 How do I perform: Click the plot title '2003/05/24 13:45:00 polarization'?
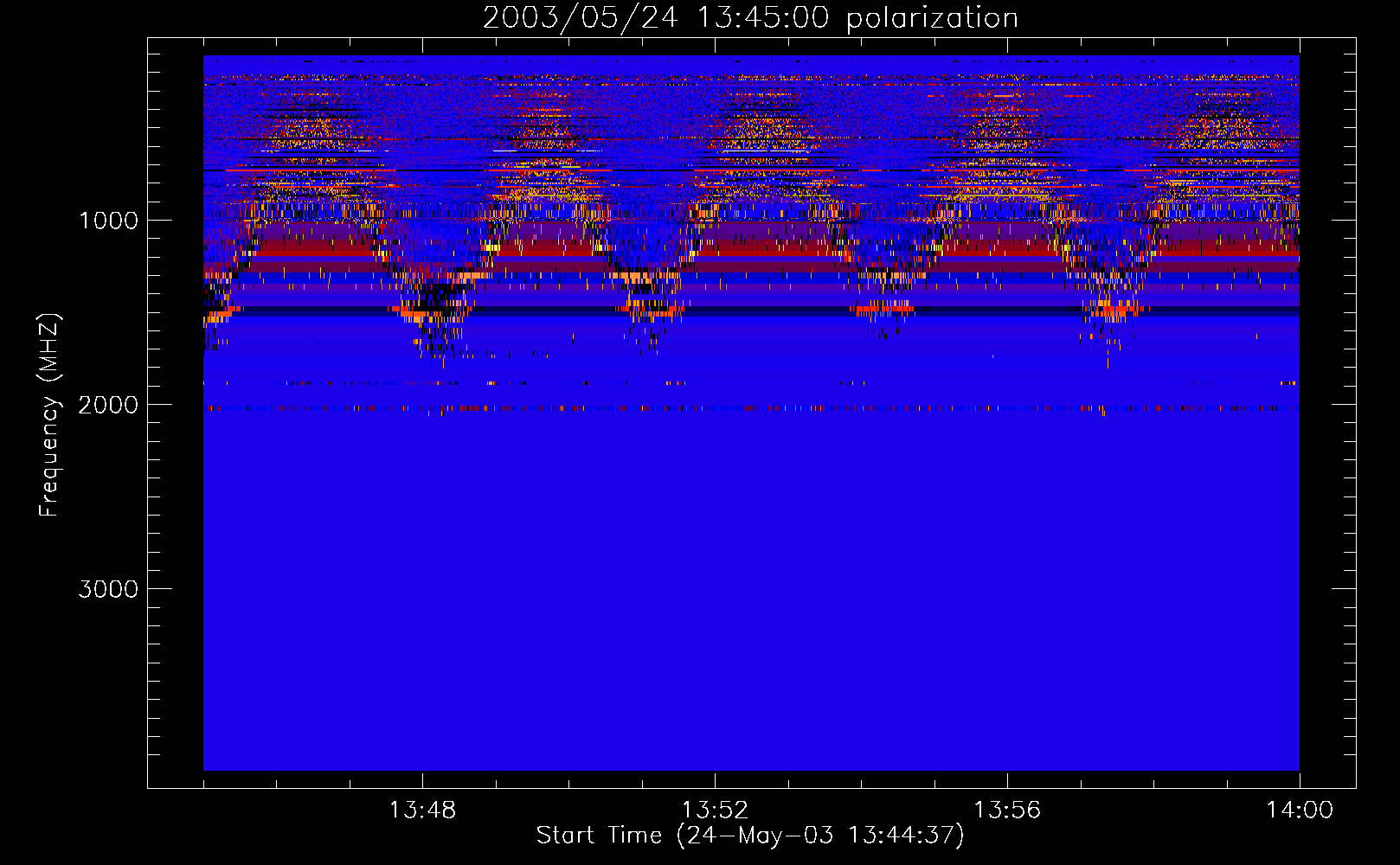click(750, 18)
